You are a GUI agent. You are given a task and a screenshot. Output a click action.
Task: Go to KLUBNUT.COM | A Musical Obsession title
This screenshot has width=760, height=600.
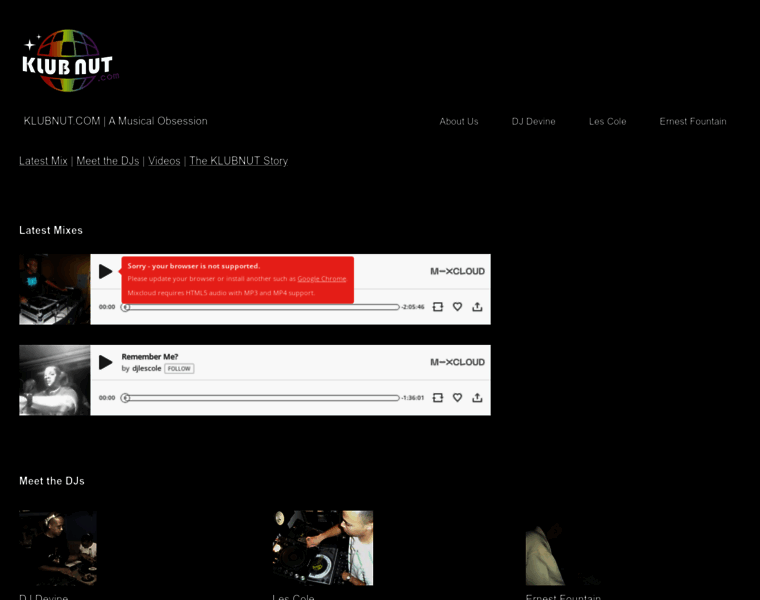[x=115, y=121]
